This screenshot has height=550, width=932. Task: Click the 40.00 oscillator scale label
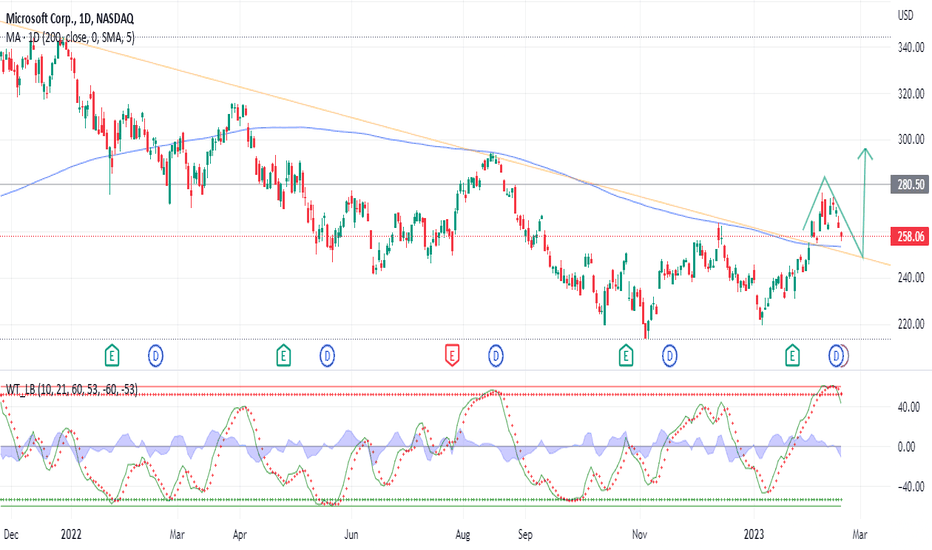tap(908, 407)
